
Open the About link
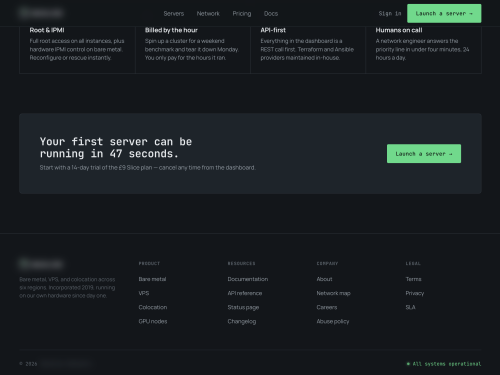tap(324, 279)
